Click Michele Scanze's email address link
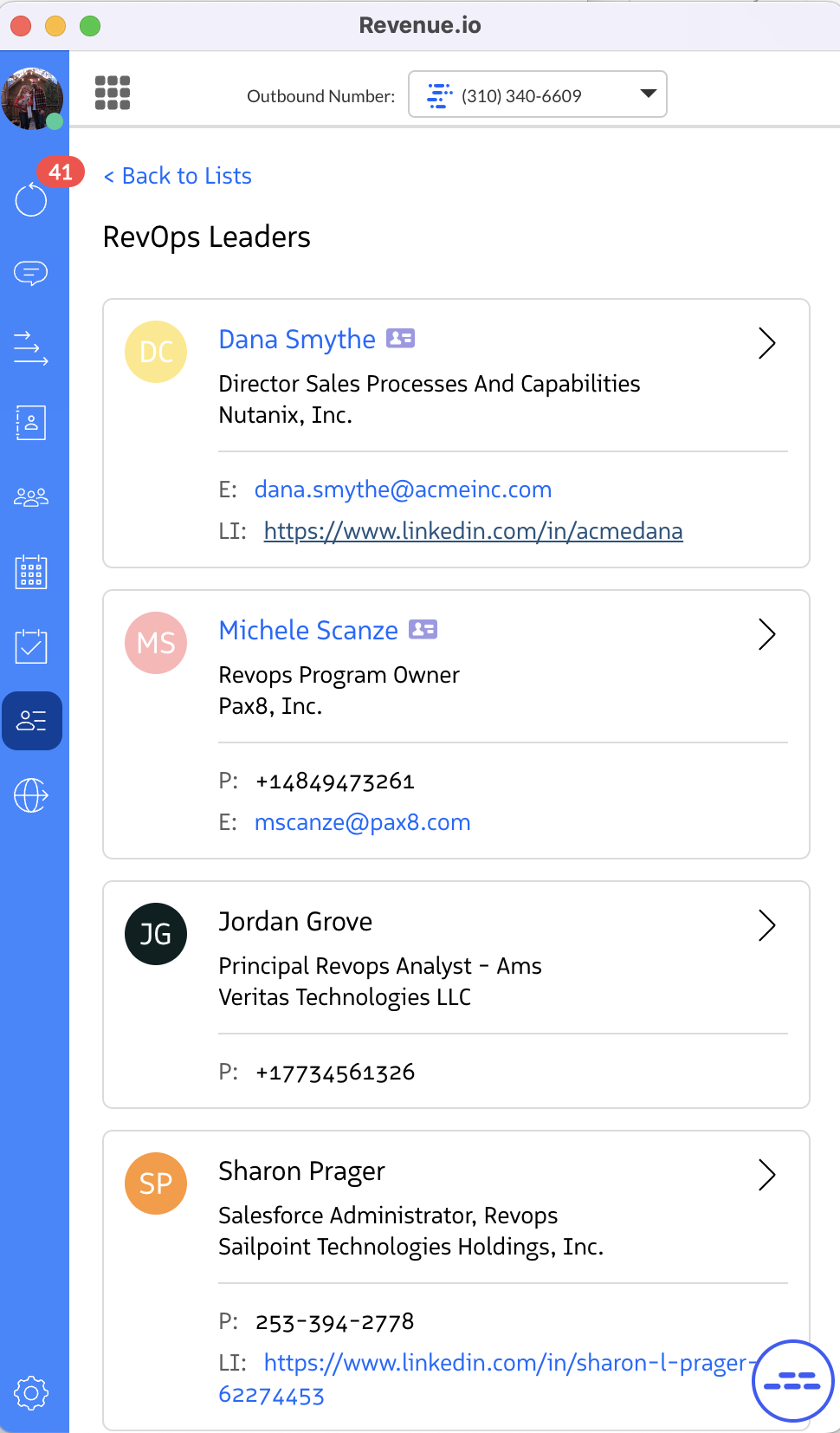Viewport: 840px width, 1433px height. point(362,822)
